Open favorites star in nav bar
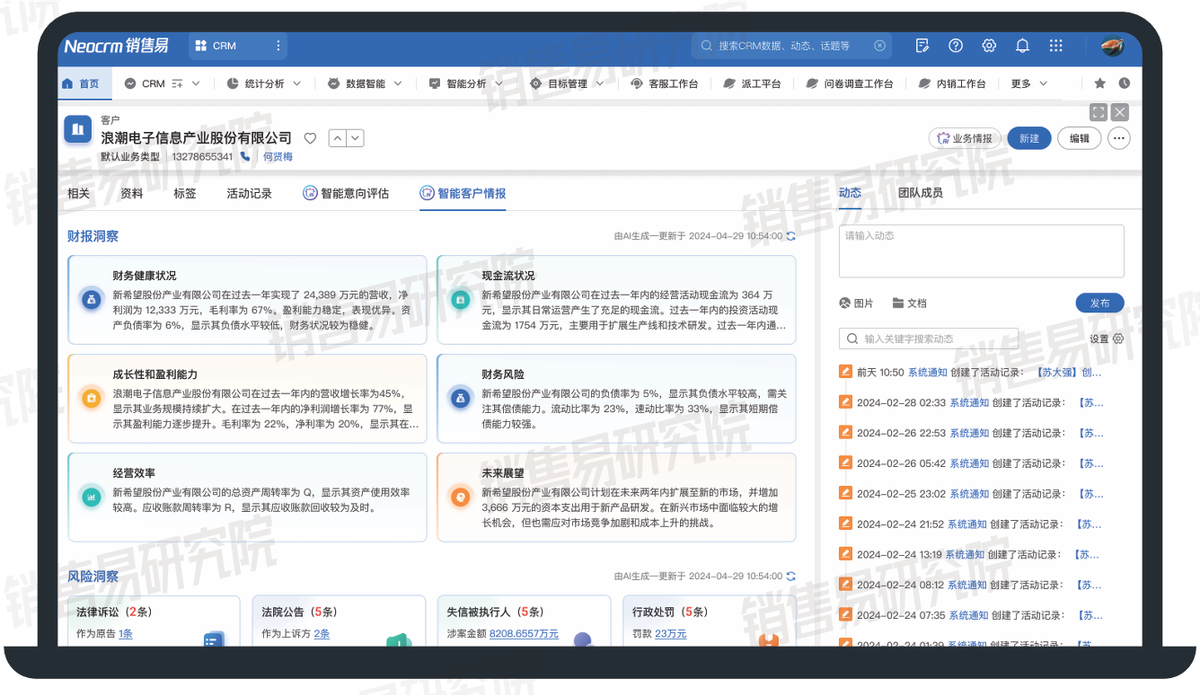This screenshot has width=1200, height=695. tap(1100, 84)
